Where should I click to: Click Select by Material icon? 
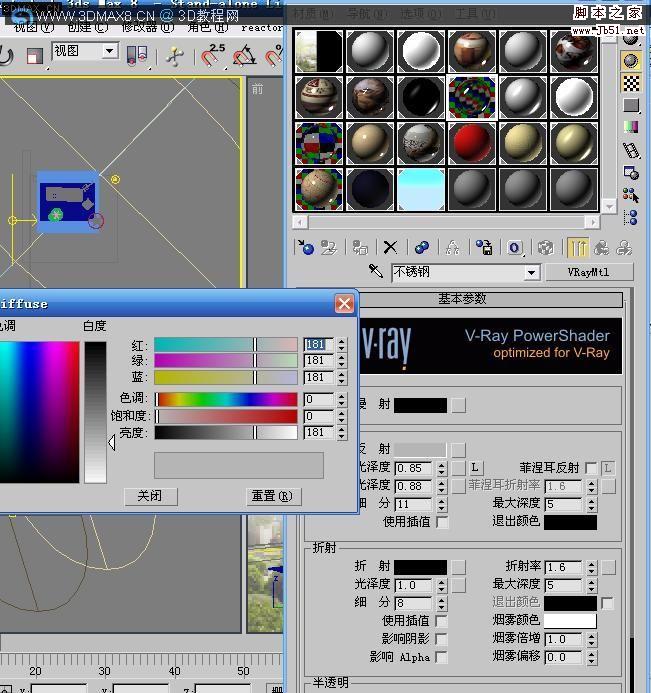[x=631, y=194]
